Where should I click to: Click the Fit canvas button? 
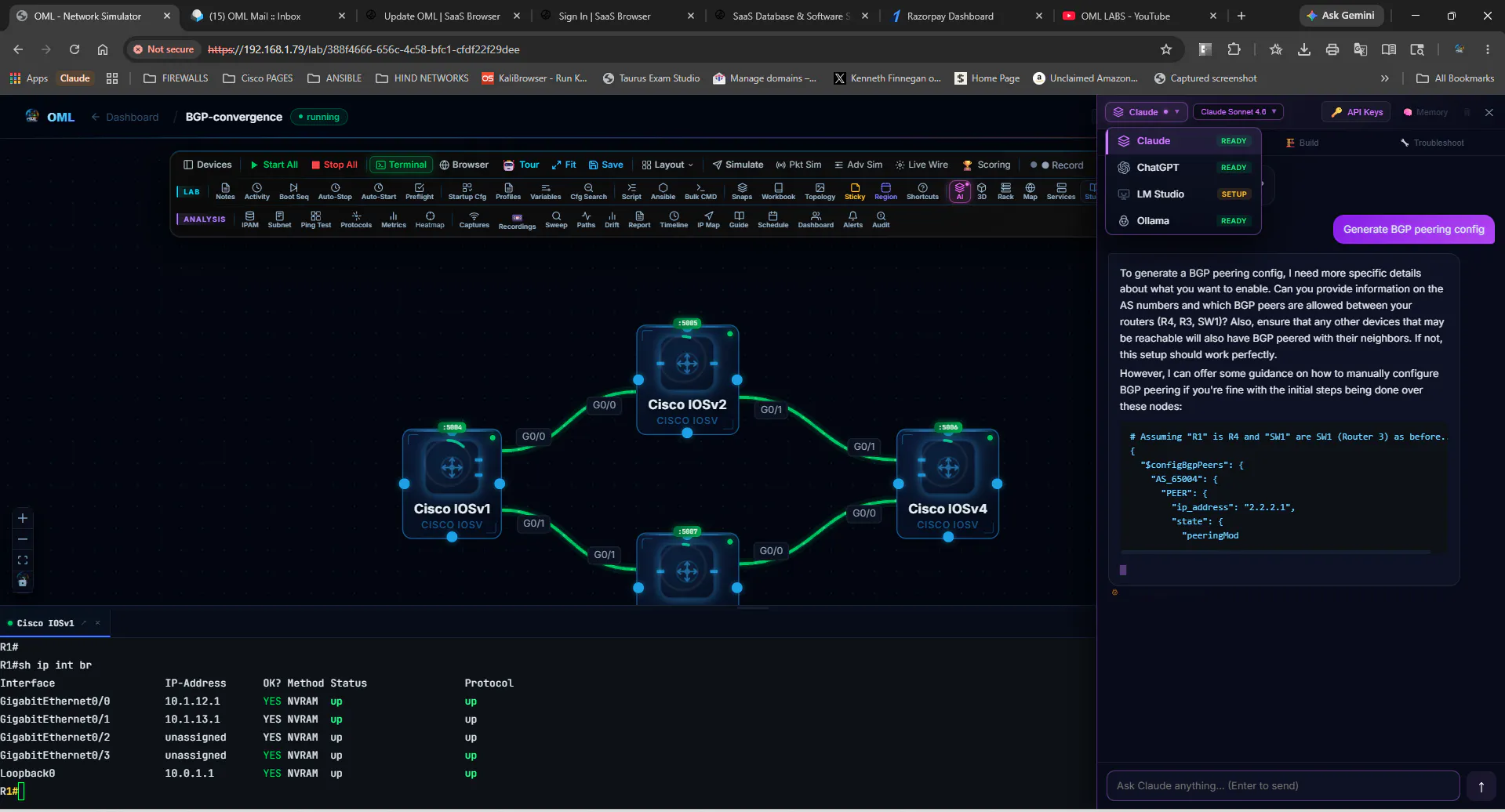(563, 165)
